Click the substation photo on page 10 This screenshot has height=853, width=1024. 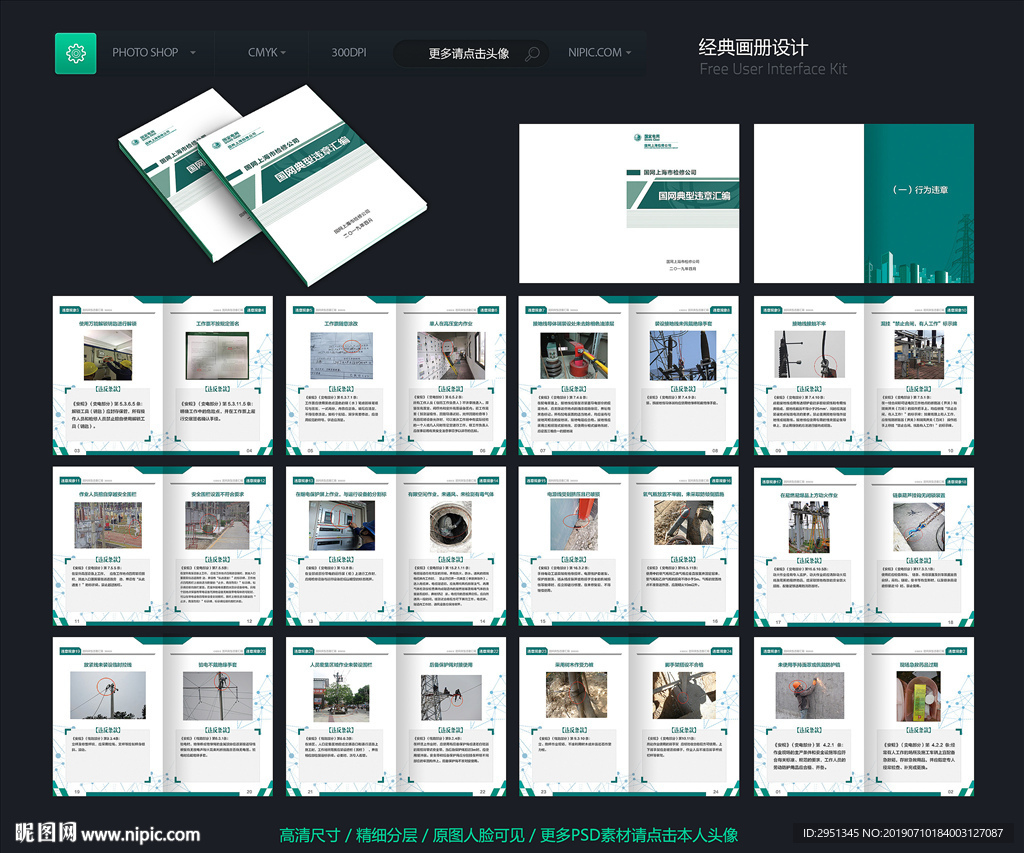919,355
